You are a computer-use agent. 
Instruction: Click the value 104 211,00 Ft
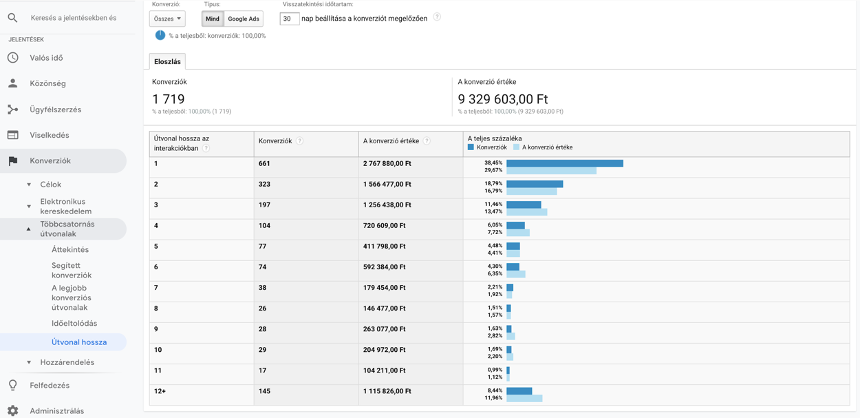coord(384,370)
